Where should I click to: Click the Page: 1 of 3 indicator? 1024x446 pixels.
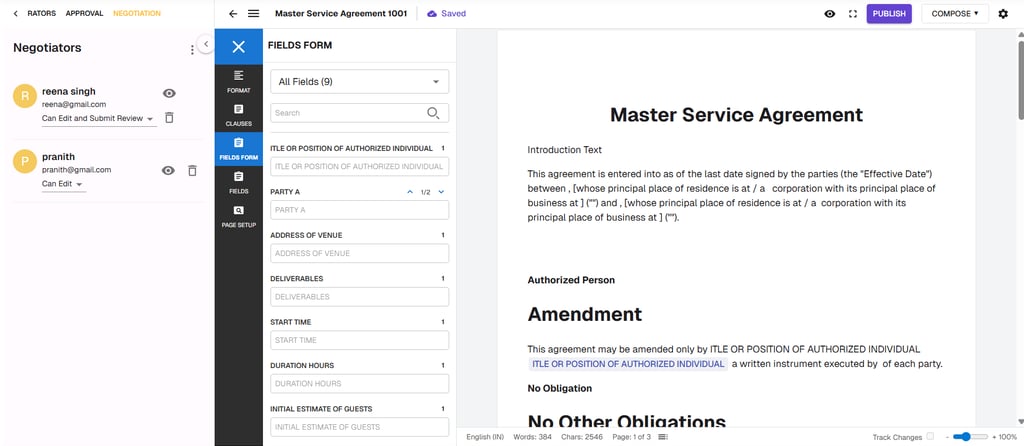[632, 437]
